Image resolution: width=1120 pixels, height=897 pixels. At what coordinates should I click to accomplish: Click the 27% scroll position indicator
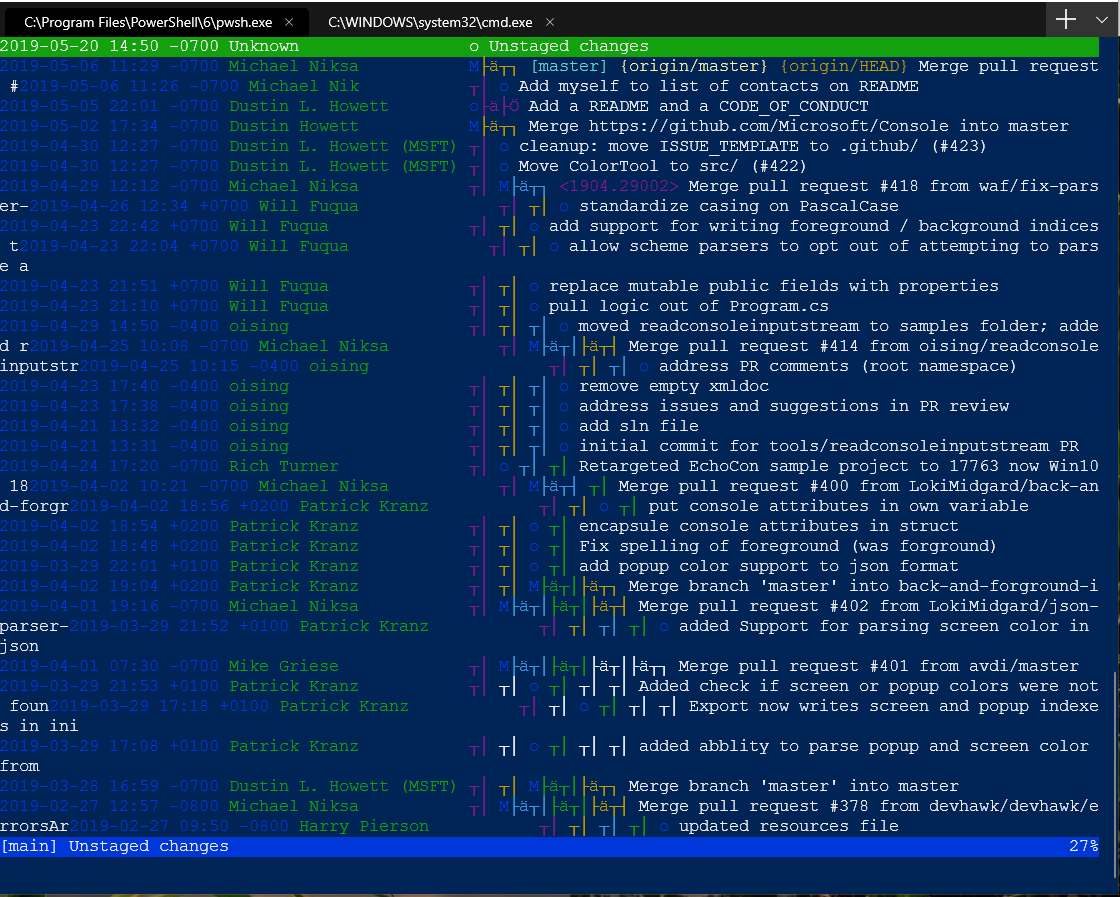coord(1082,846)
